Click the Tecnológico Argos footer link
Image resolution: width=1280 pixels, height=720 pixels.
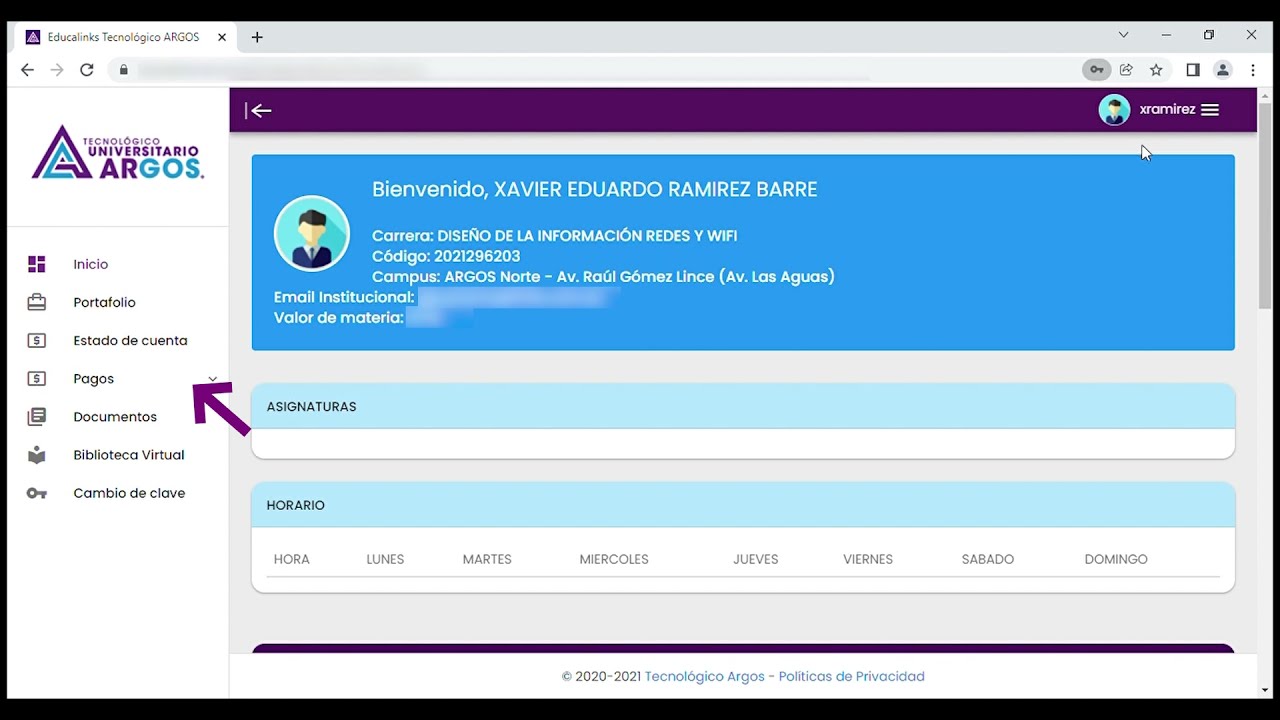[704, 676]
